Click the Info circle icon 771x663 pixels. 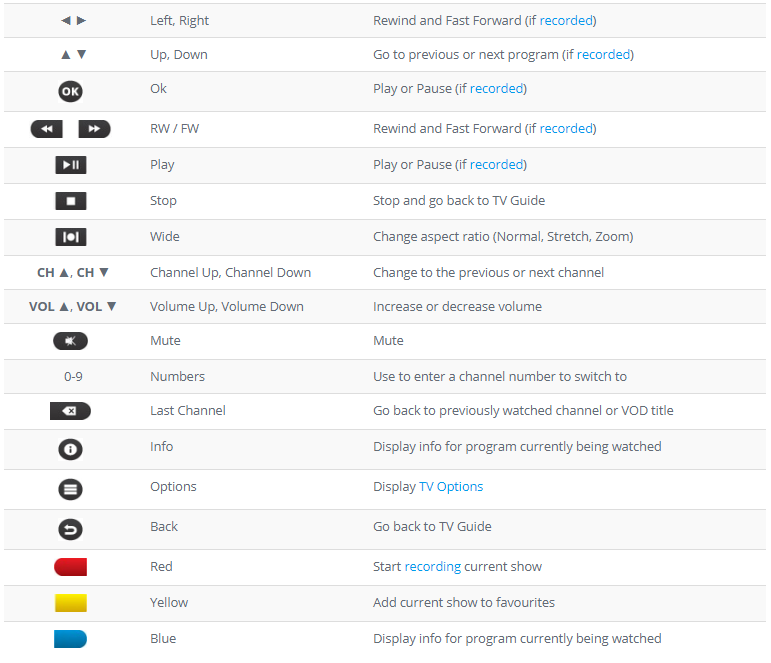pos(70,450)
